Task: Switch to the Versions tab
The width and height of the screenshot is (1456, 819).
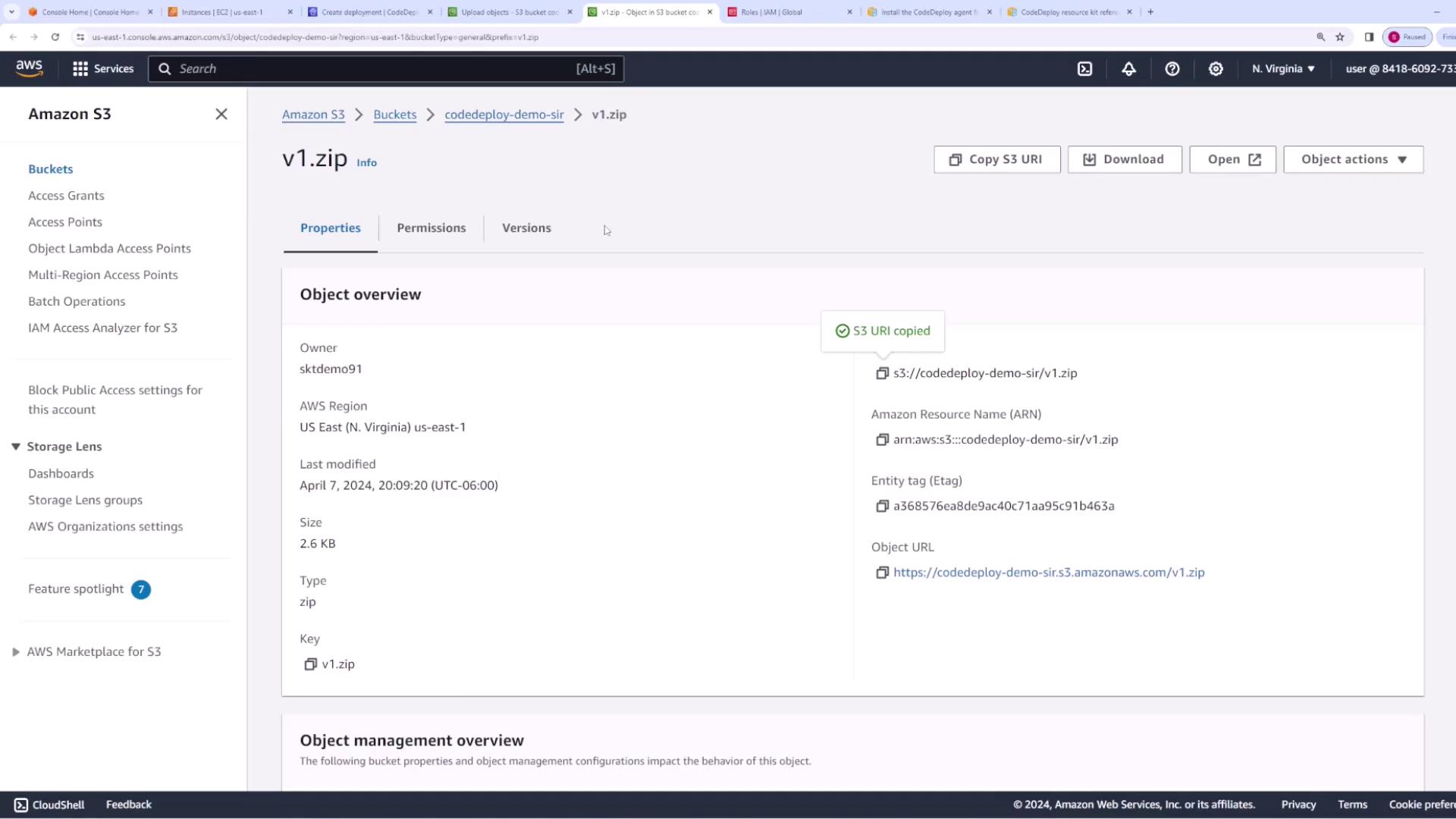Action: [526, 228]
